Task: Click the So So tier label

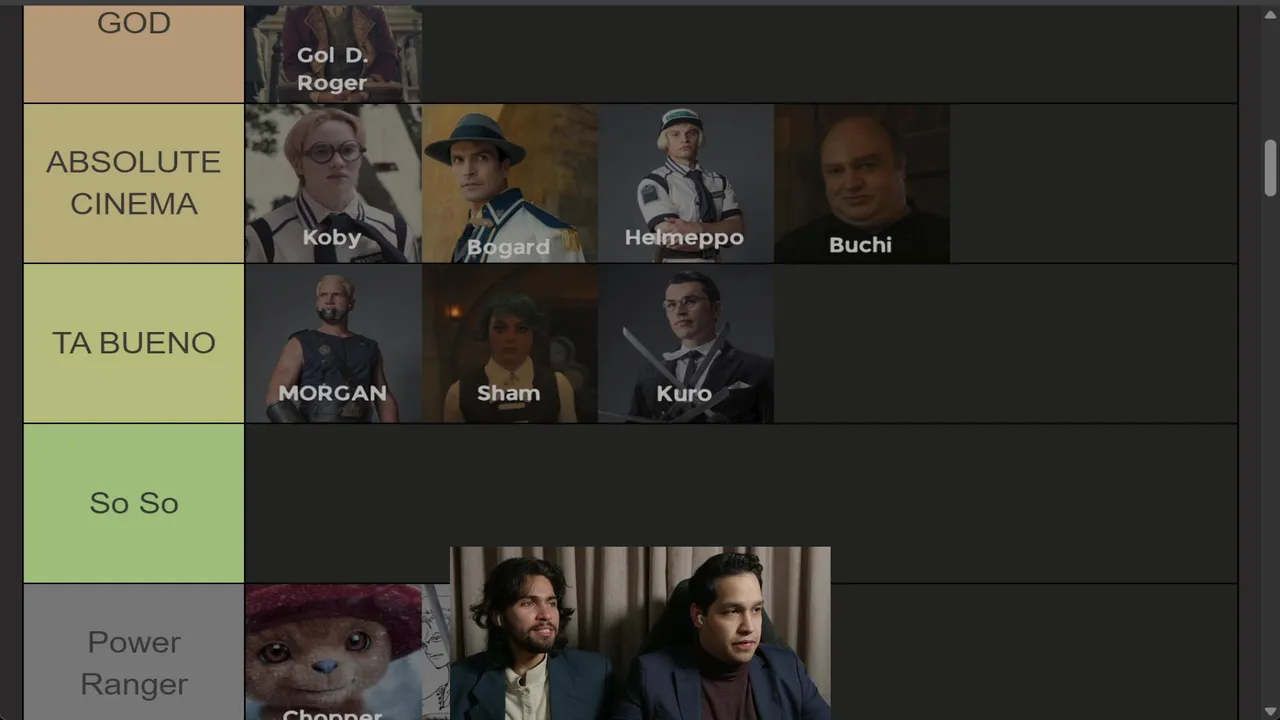Action: click(134, 503)
